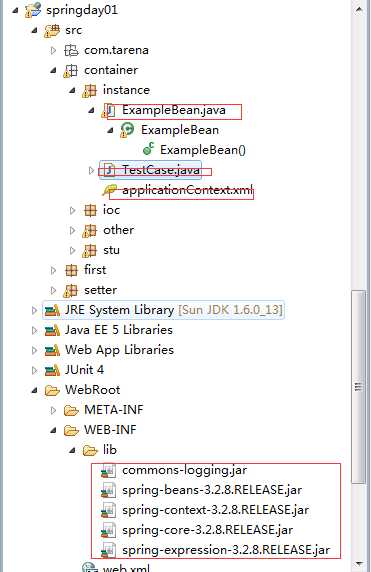Click the scrollbar up arrow

359,9
